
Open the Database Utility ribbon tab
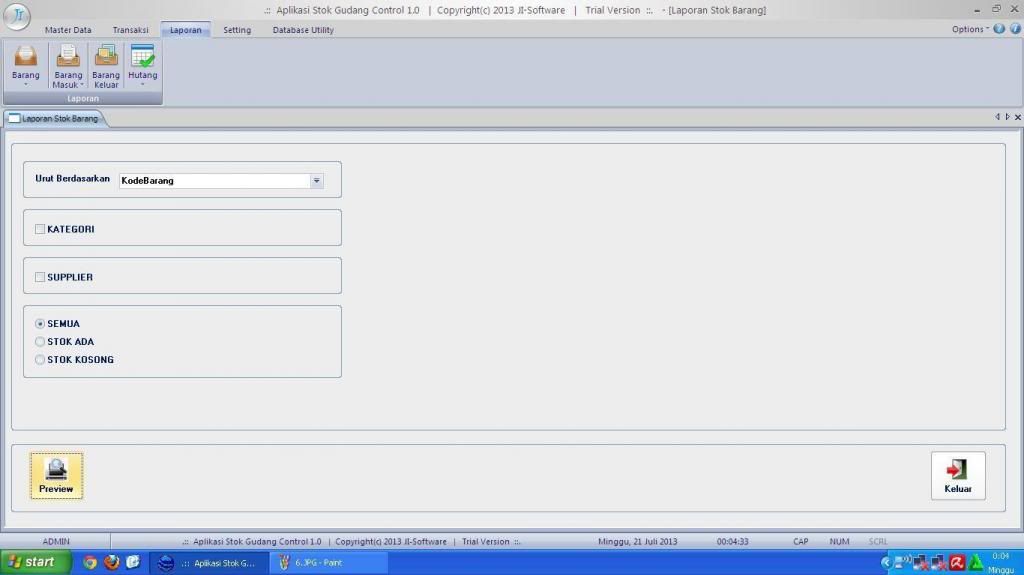coord(303,30)
